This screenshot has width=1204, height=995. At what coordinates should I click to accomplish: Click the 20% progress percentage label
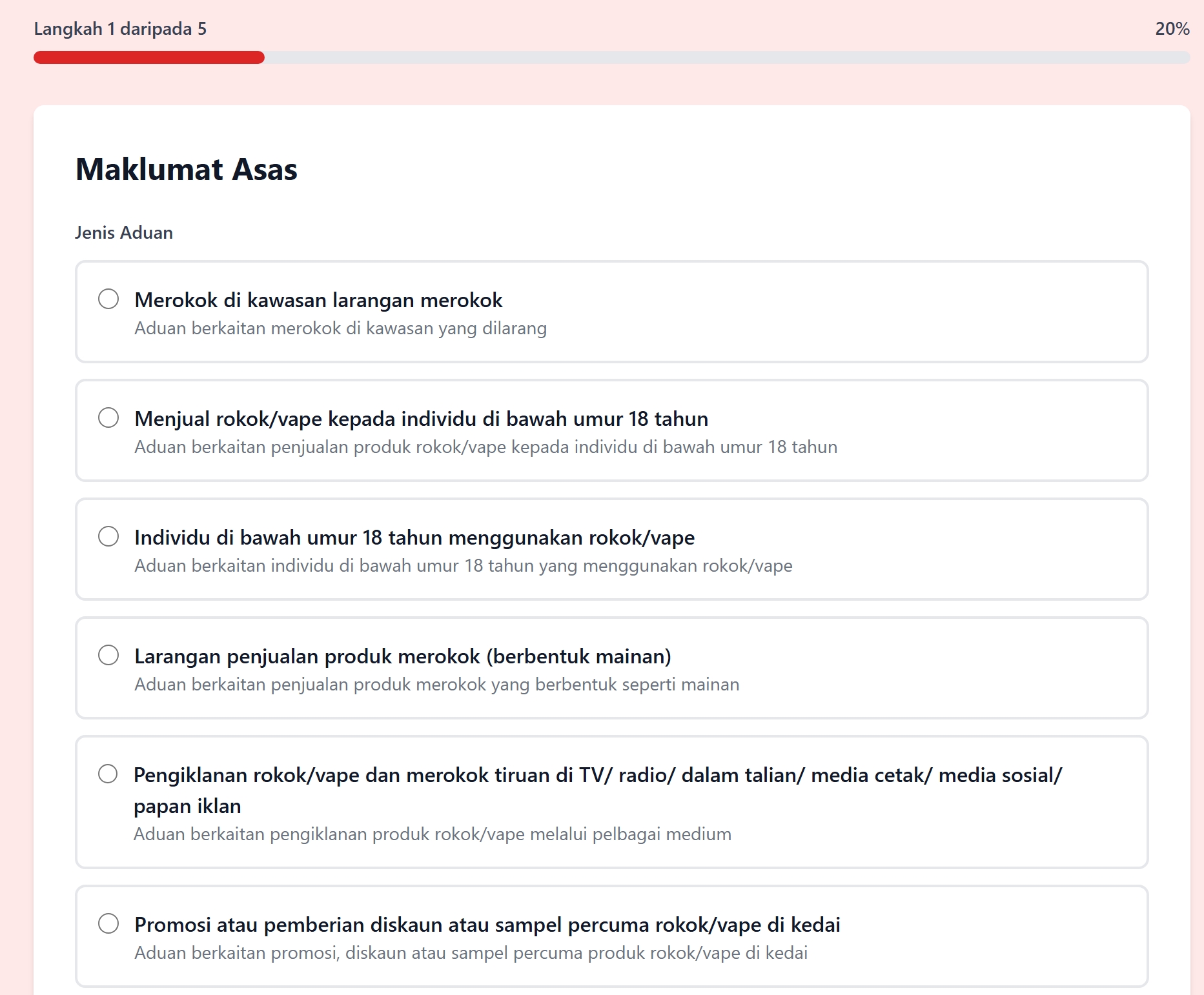pyautogui.click(x=1172, y=29)
